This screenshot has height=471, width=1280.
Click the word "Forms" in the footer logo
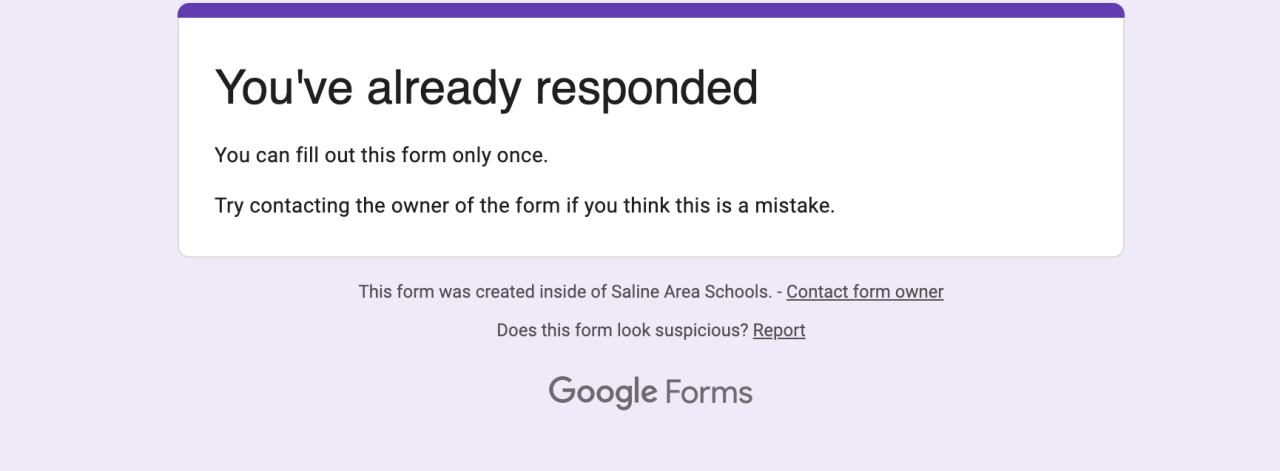pyautogui.click(x=708, y=391)
